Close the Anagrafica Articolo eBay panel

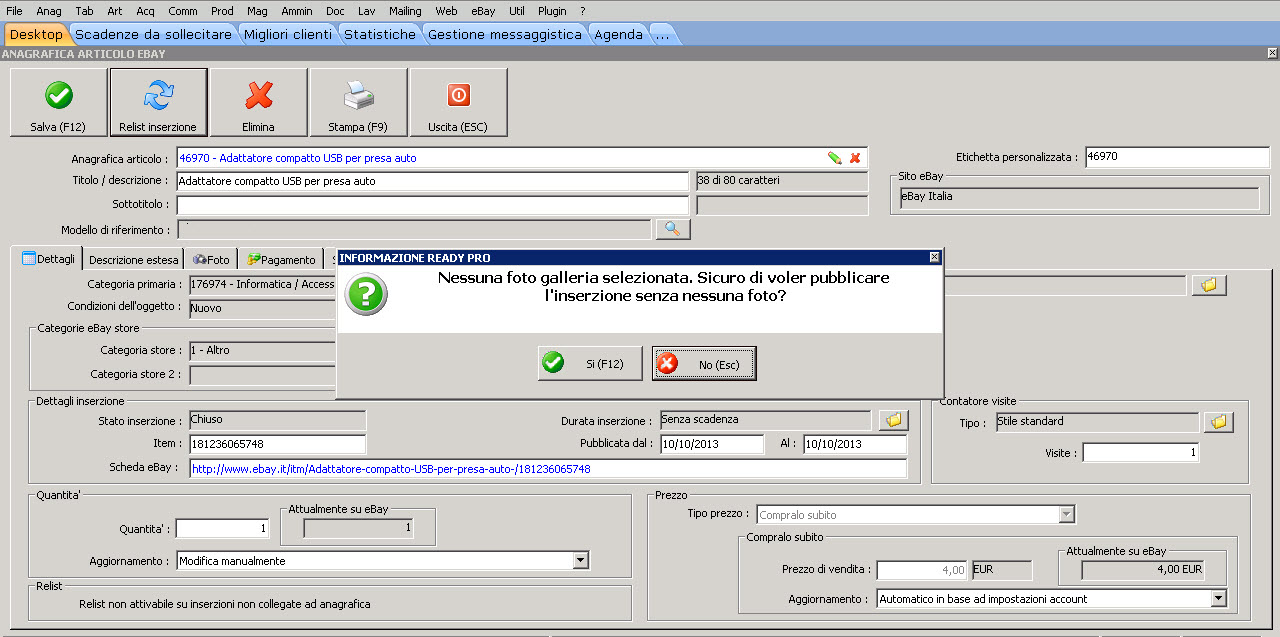tap(1272, 54)
